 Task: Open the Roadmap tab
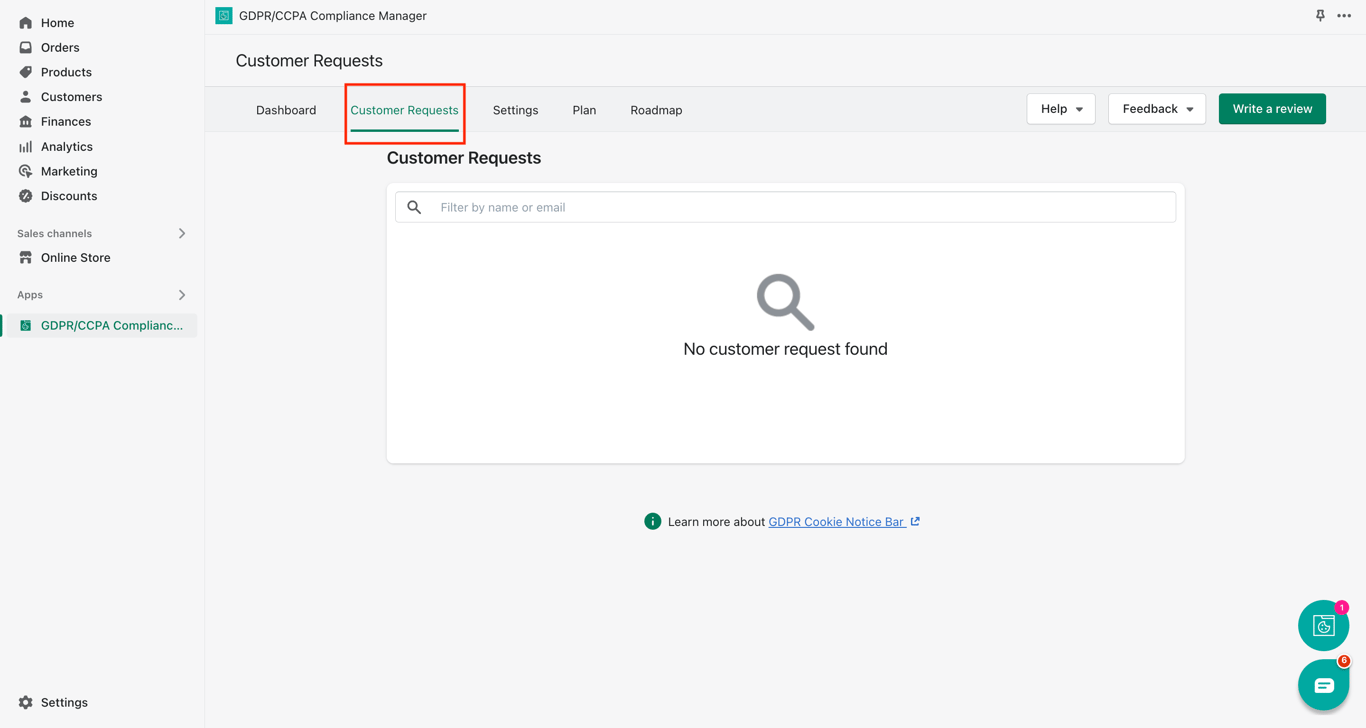point(656,110)
